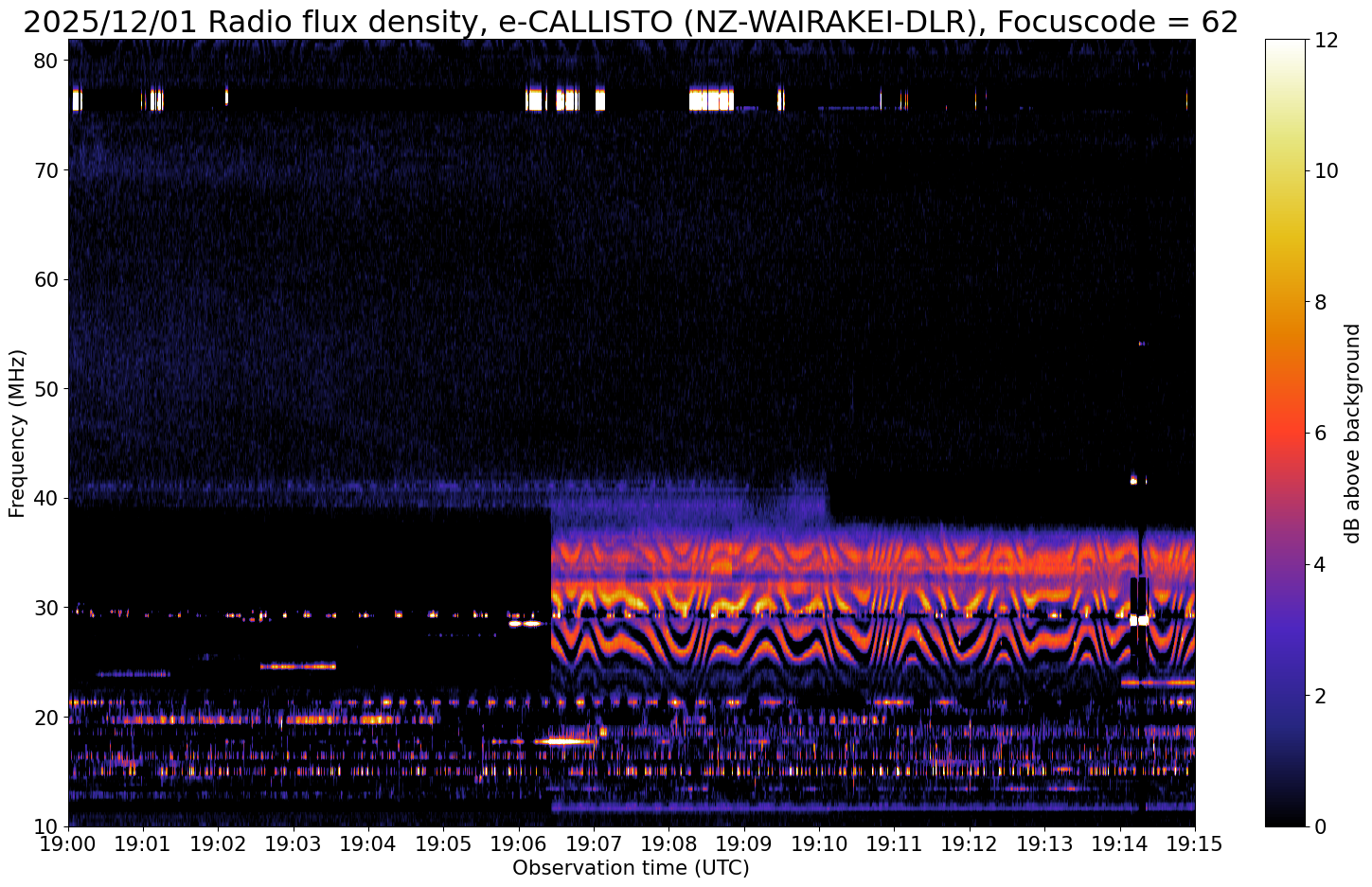Click the 80 MHz frequency tick label

[47, 61]
